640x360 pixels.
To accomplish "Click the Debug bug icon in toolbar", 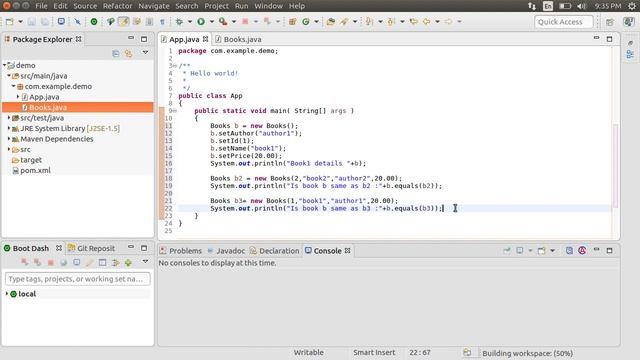I will (x=179, y=22).
